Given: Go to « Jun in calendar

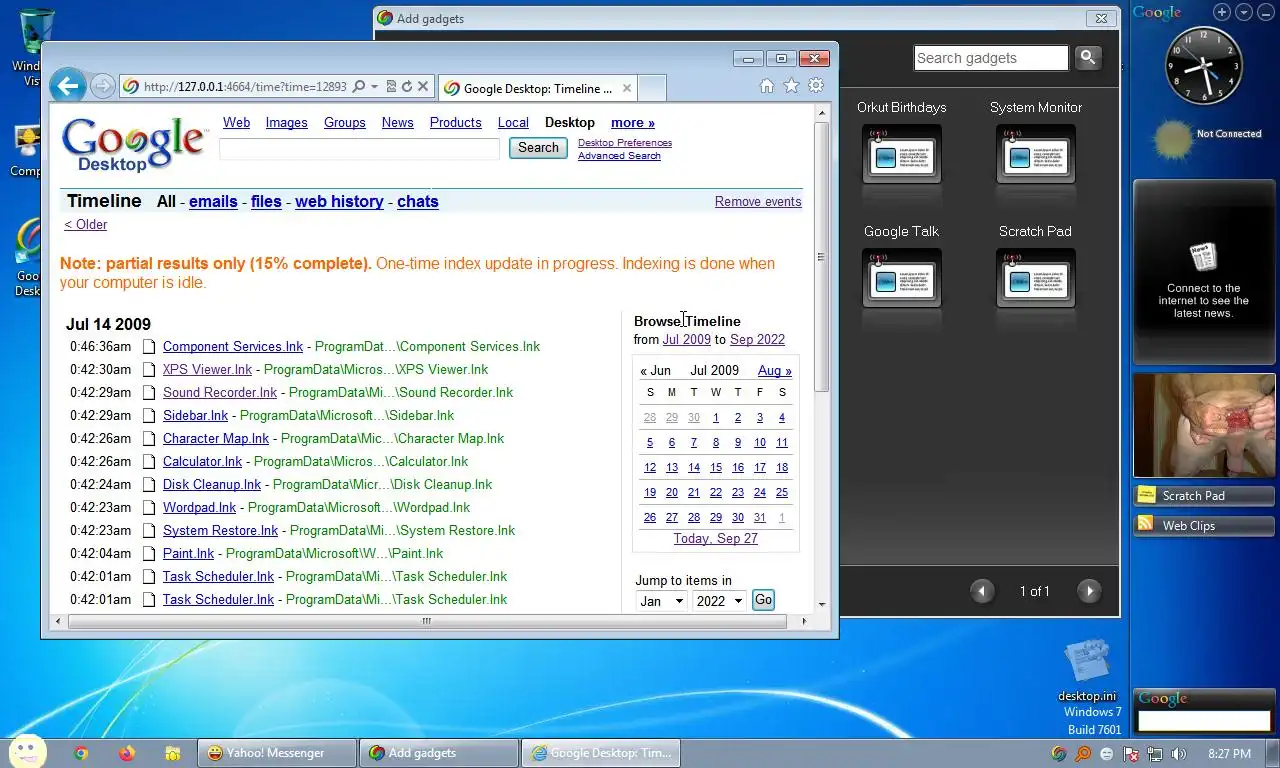Looking at the screenshot, I should 655,370.
